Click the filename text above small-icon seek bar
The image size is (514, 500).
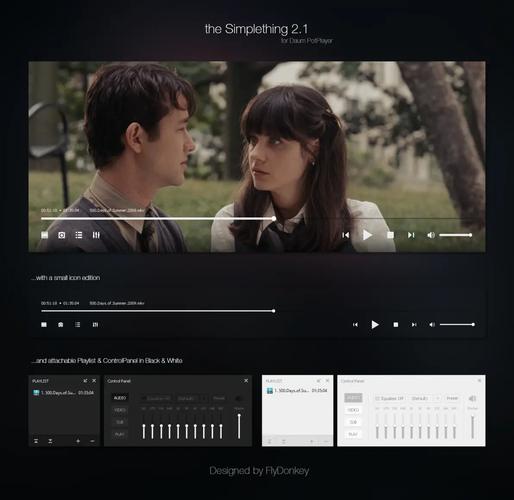pos(117,303)
